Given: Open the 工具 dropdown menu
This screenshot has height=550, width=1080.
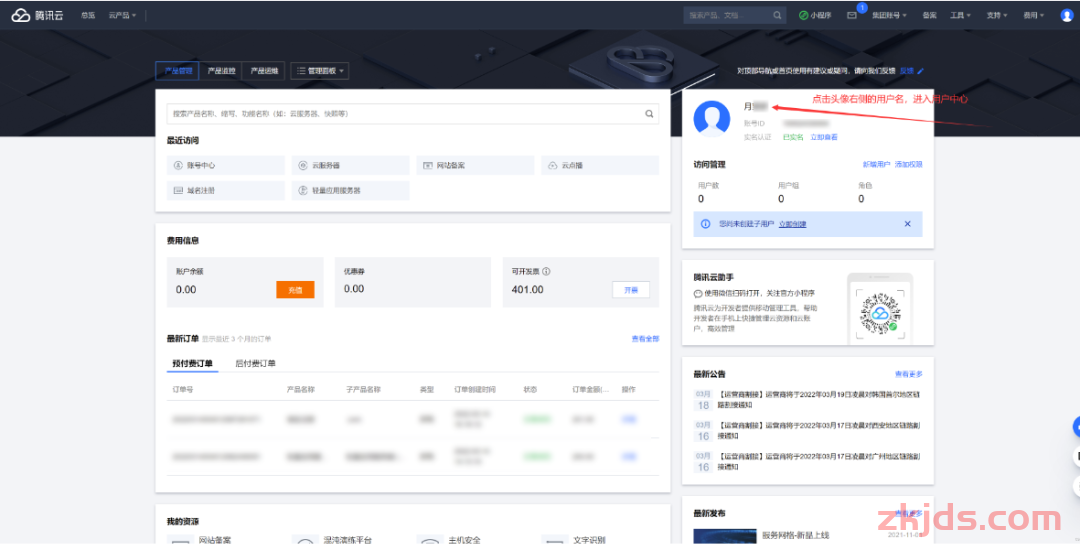Looking at the screenshot, I should 960,15.
